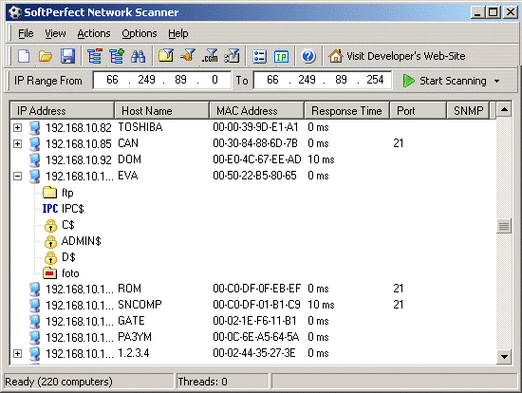Sort by the Response Time column header

click(347, 111)
